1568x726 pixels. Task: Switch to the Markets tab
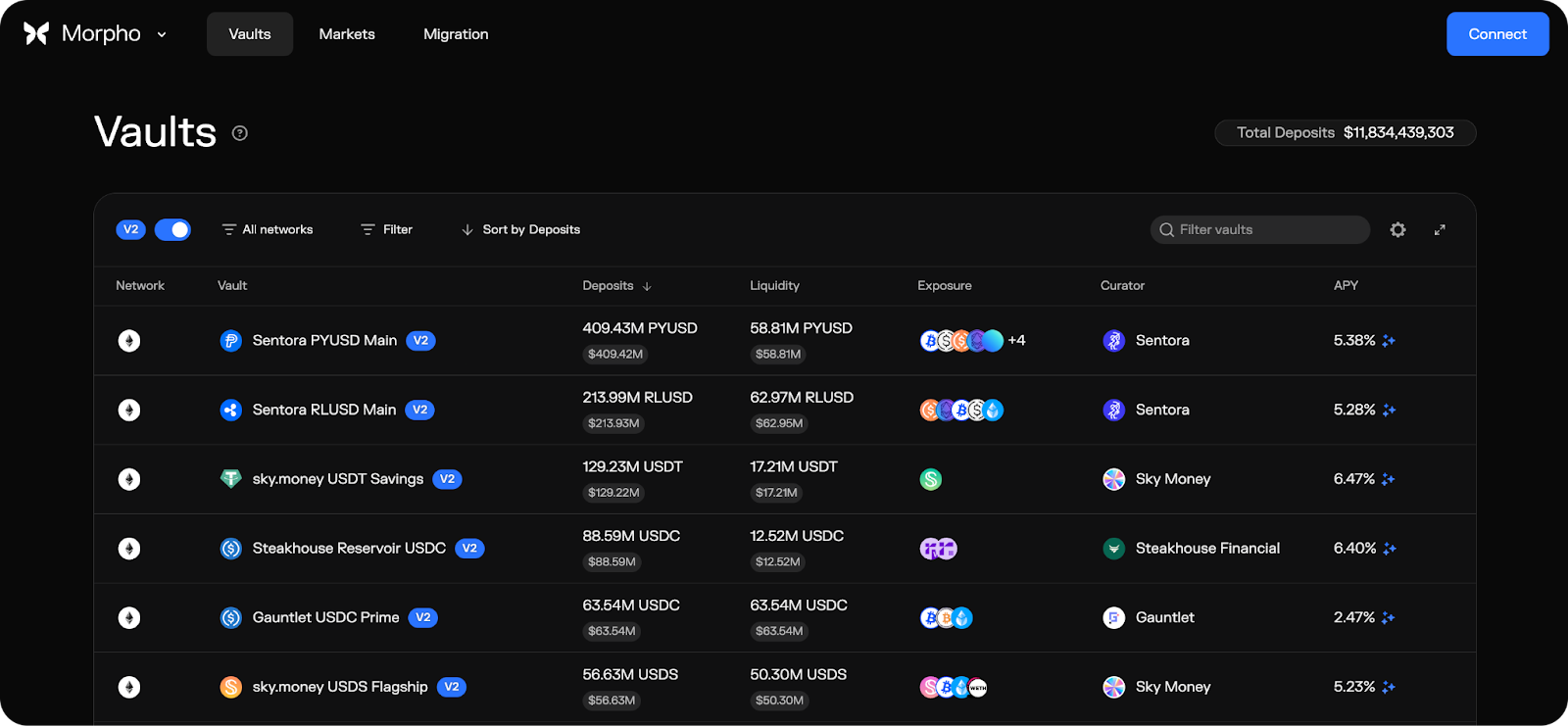point(347,34)
